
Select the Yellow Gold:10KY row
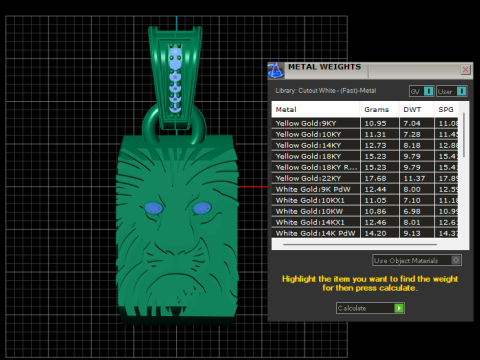coord(365,134)
